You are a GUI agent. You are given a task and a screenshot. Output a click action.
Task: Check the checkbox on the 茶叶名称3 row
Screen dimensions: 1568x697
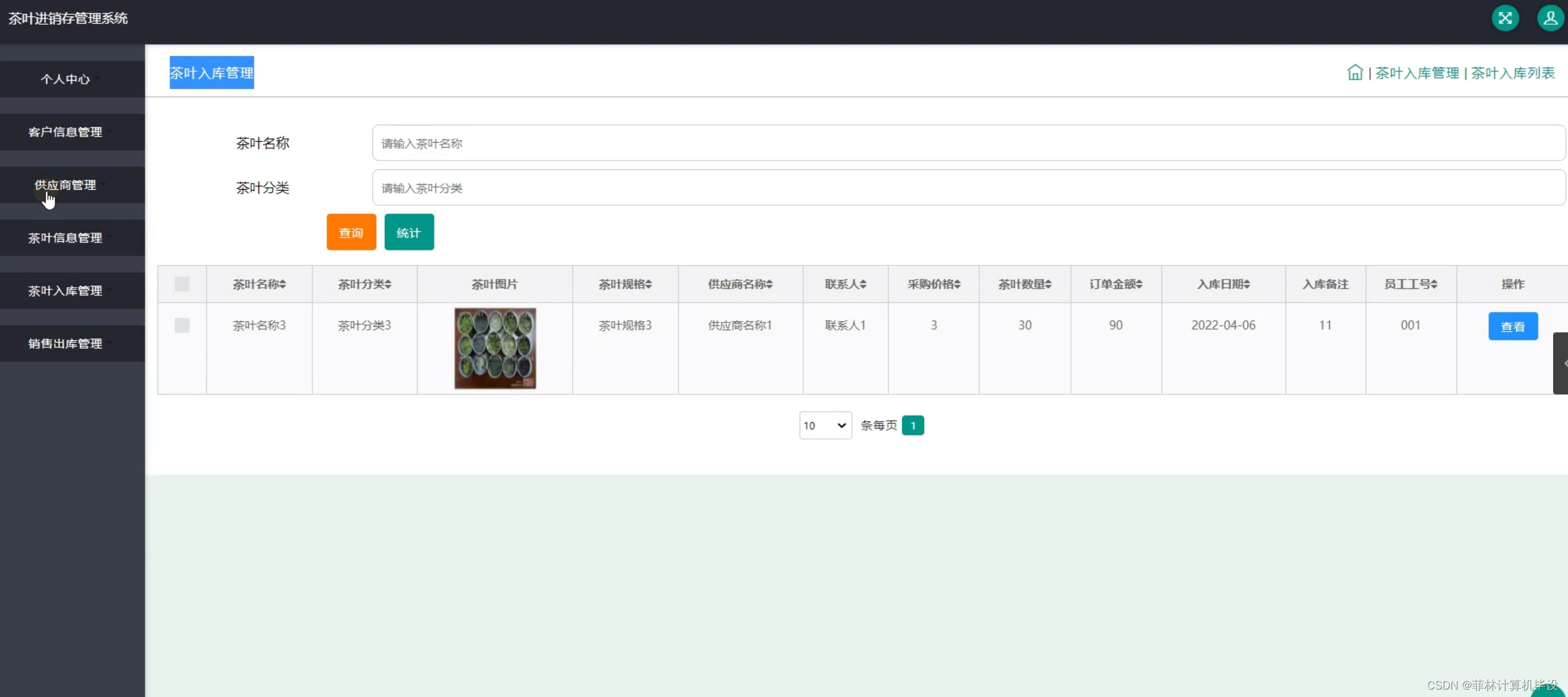(x=182, y=325)
